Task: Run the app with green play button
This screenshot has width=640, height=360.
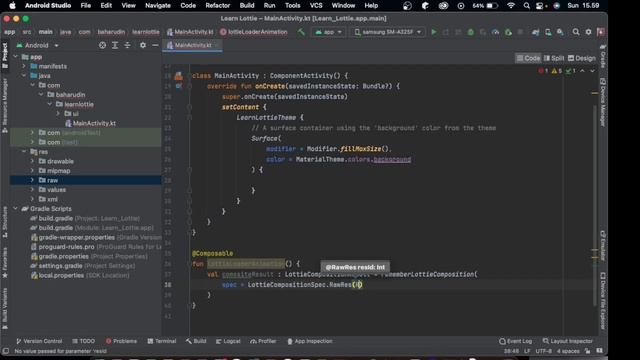Action: 433,32
